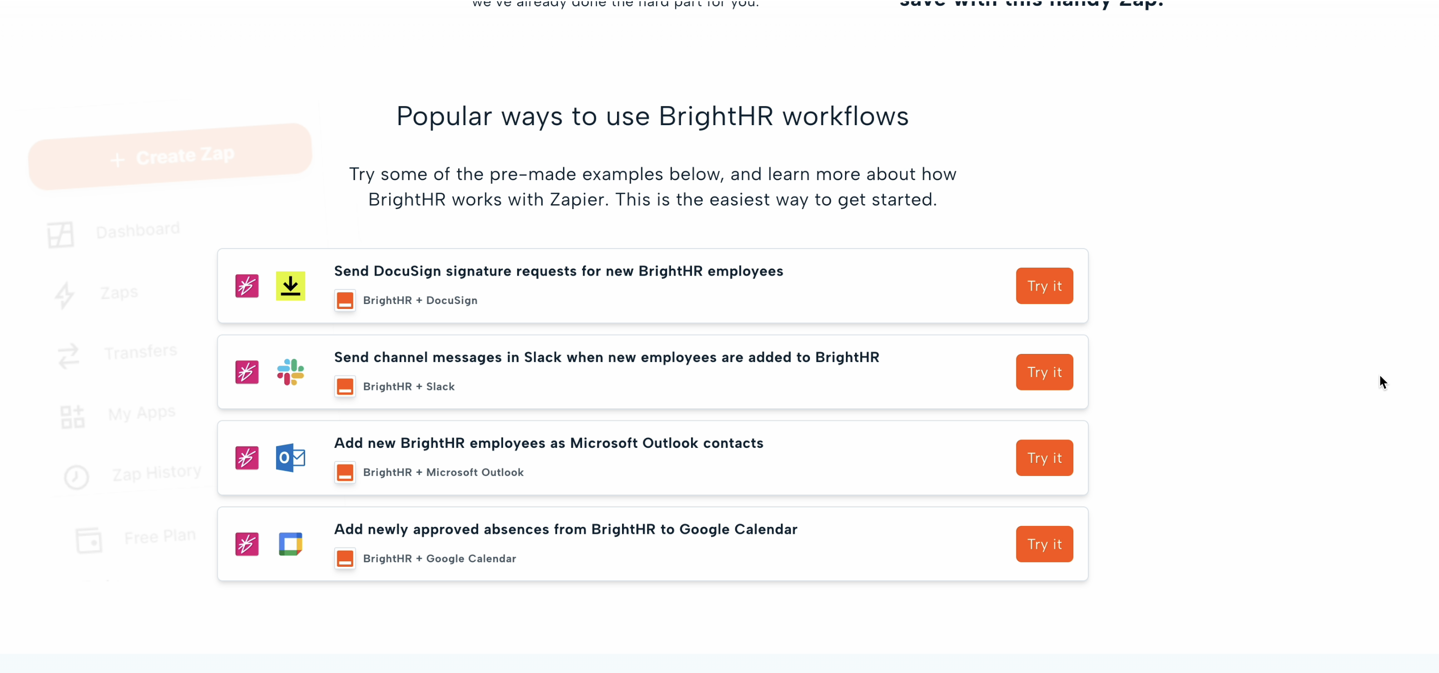
Task: Click the pink Zapier icon in the DocuSign row
Action: tap(246, 286)
